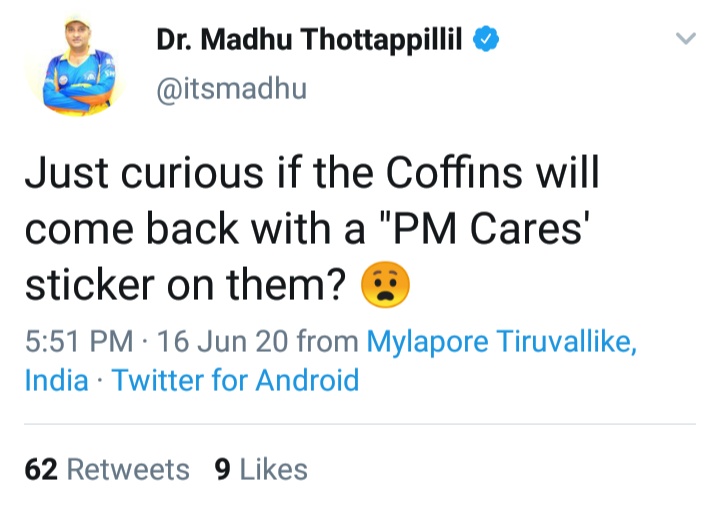View the 9 Likes list

pos(260,469)
